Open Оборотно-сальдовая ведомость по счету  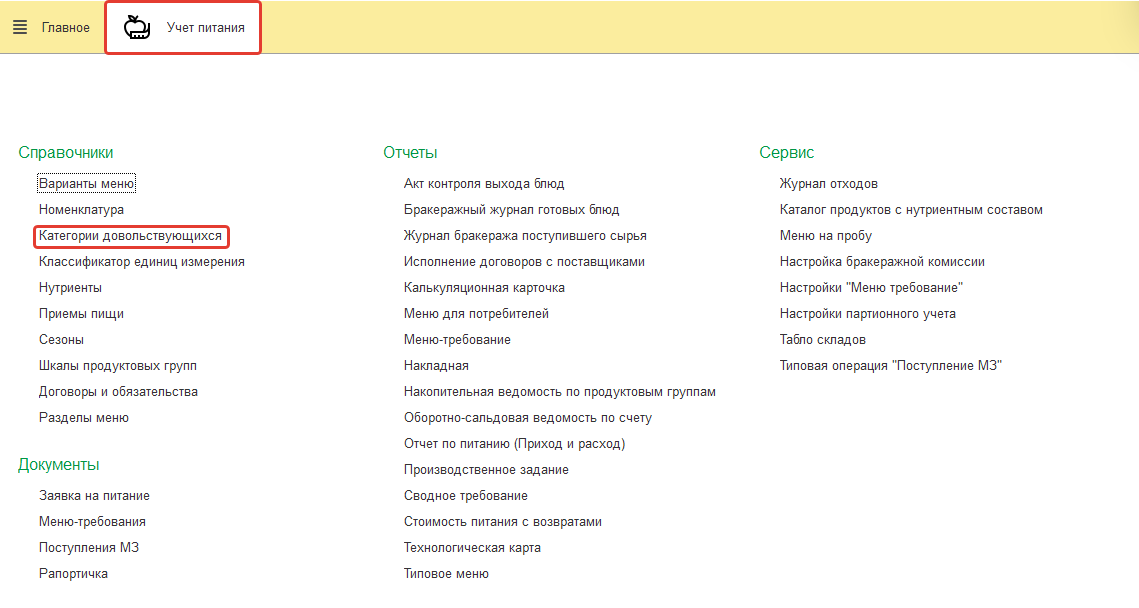coord(527,418)
